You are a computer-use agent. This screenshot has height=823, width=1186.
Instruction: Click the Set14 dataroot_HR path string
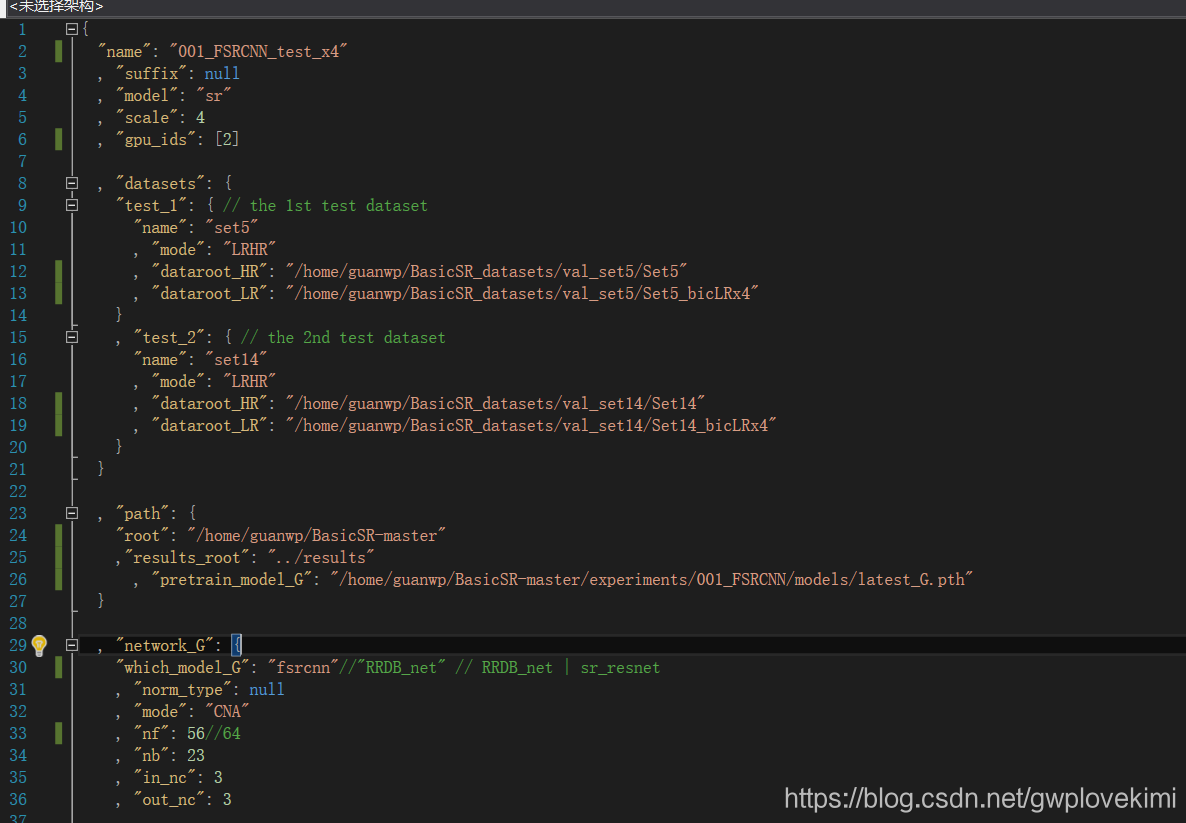click(495, 403)
